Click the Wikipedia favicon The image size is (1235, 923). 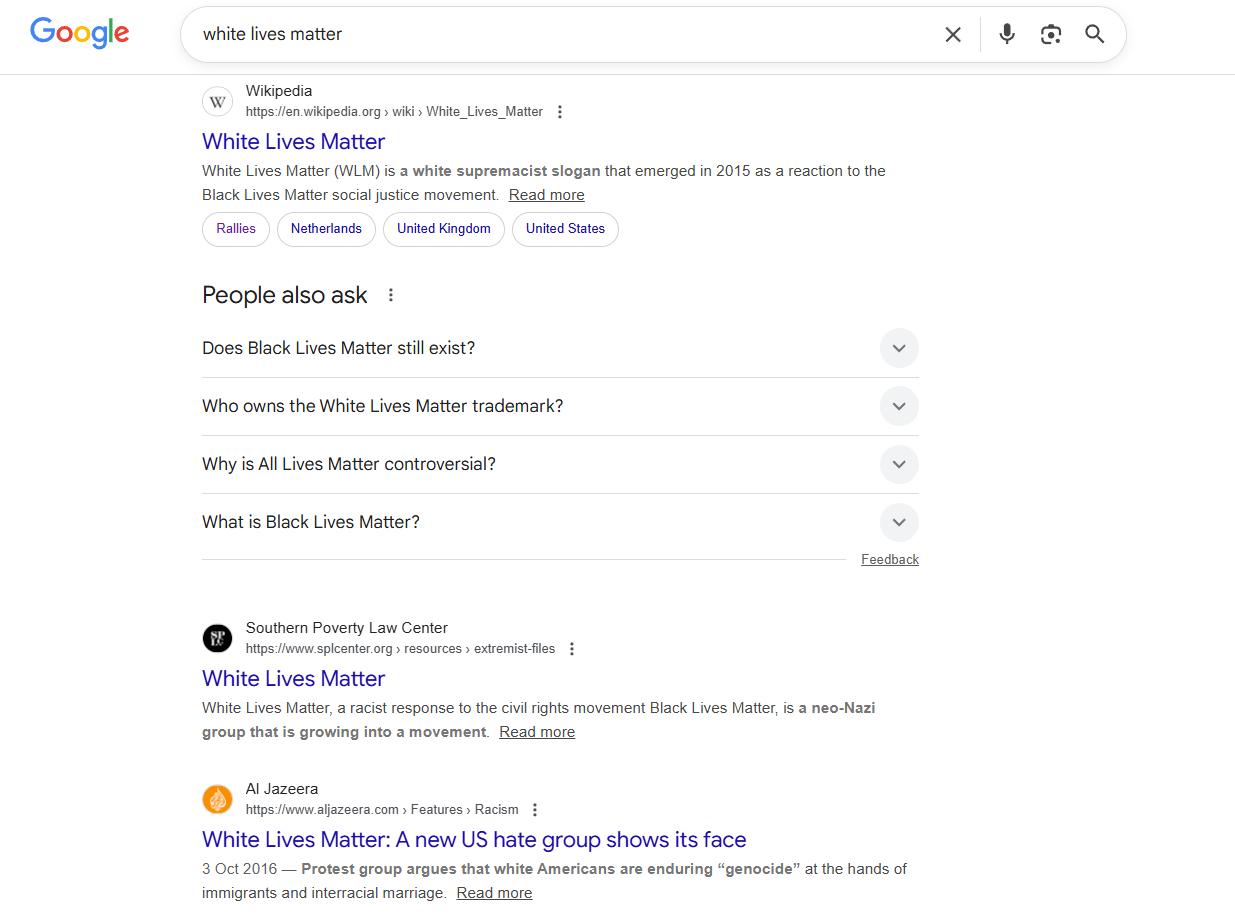(x=217, y=101)
